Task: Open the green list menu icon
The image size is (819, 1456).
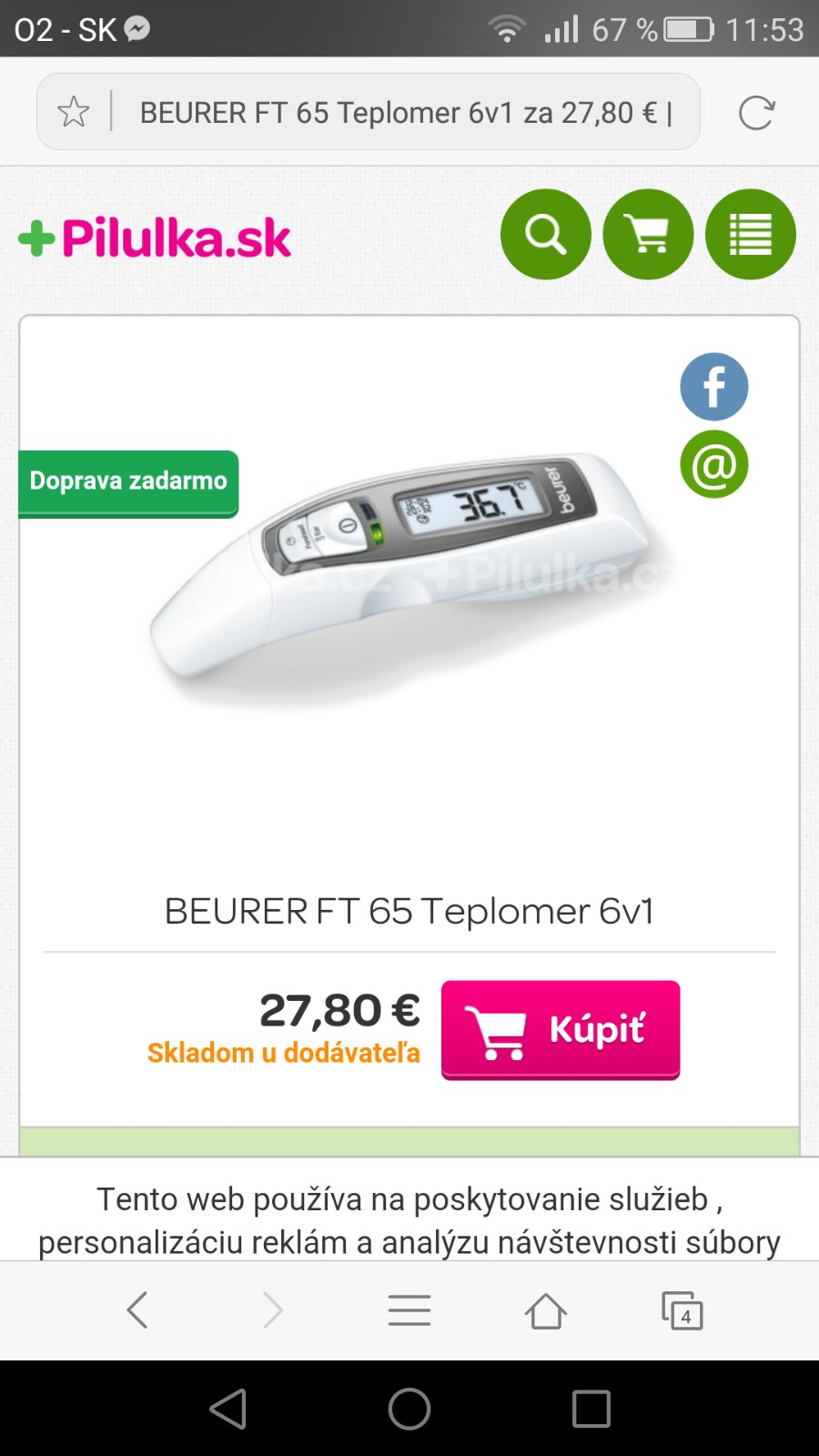Action: click(751, 234)
